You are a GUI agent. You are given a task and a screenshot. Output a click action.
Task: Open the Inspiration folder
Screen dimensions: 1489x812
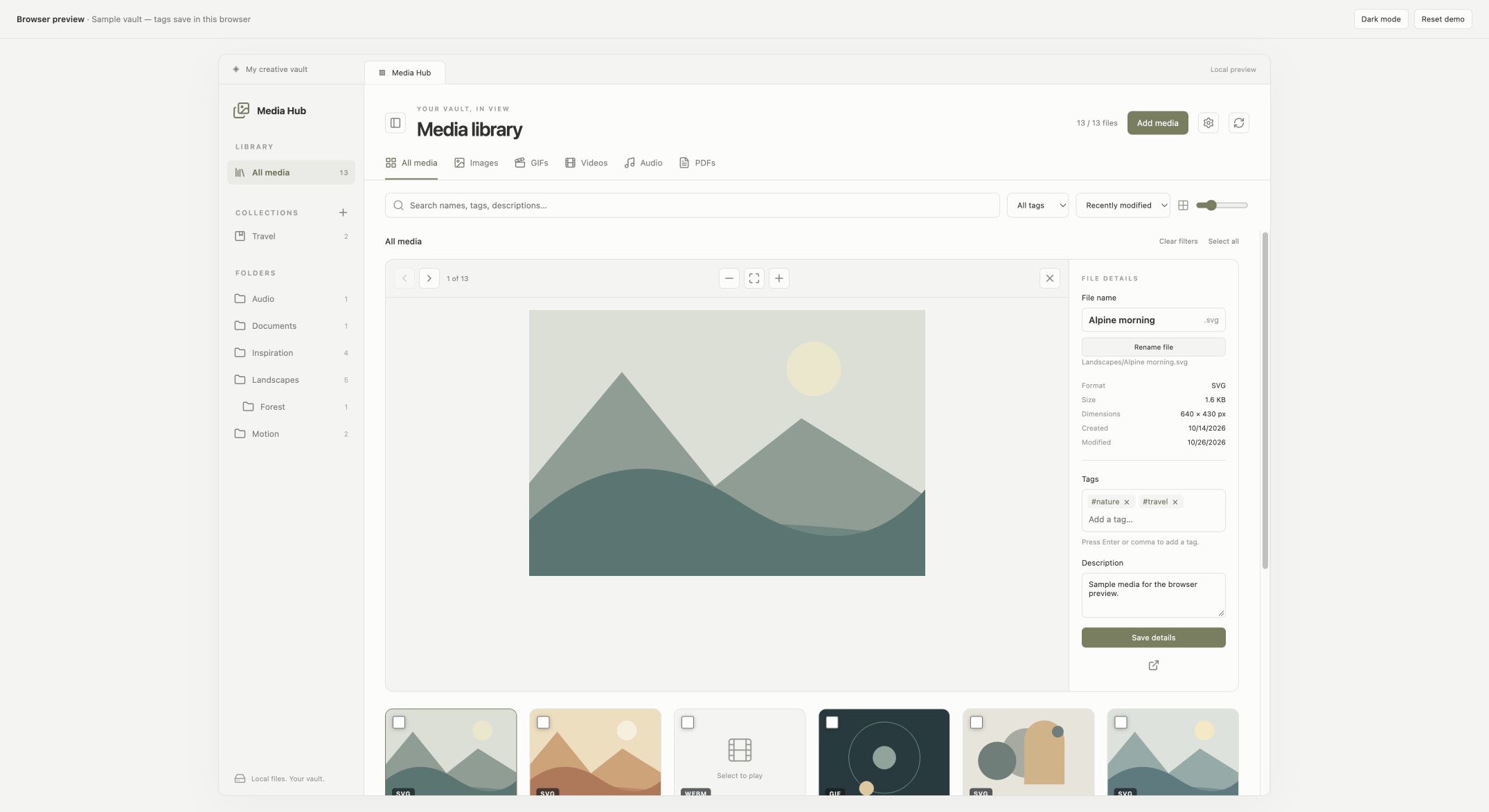coord(291,353)
